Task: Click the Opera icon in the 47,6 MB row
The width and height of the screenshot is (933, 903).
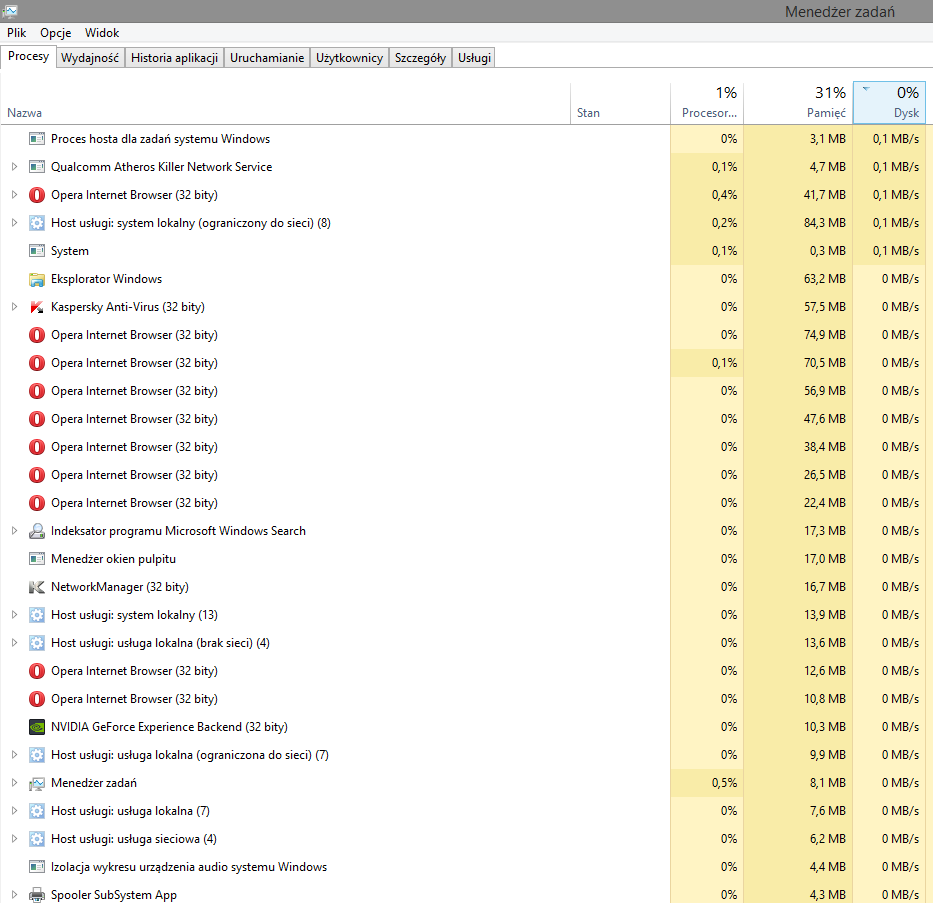Action: 37,419
